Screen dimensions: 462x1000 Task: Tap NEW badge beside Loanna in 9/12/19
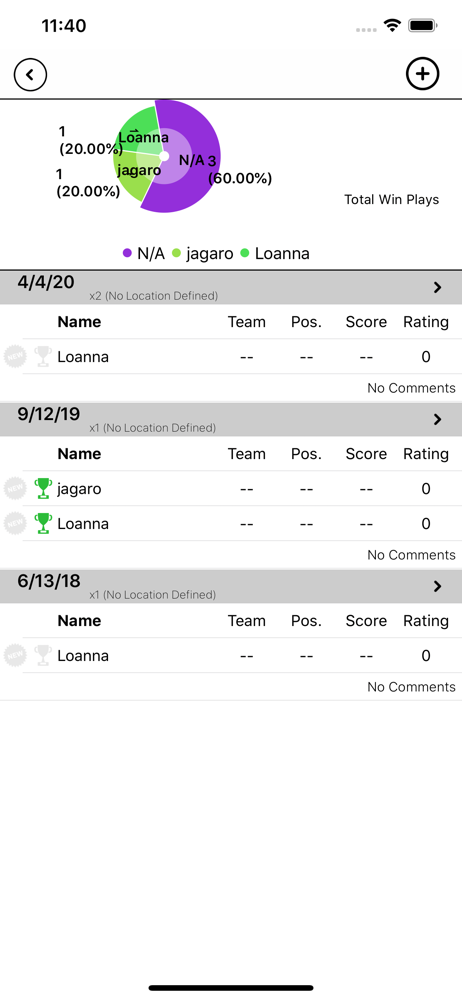[15, 524]
